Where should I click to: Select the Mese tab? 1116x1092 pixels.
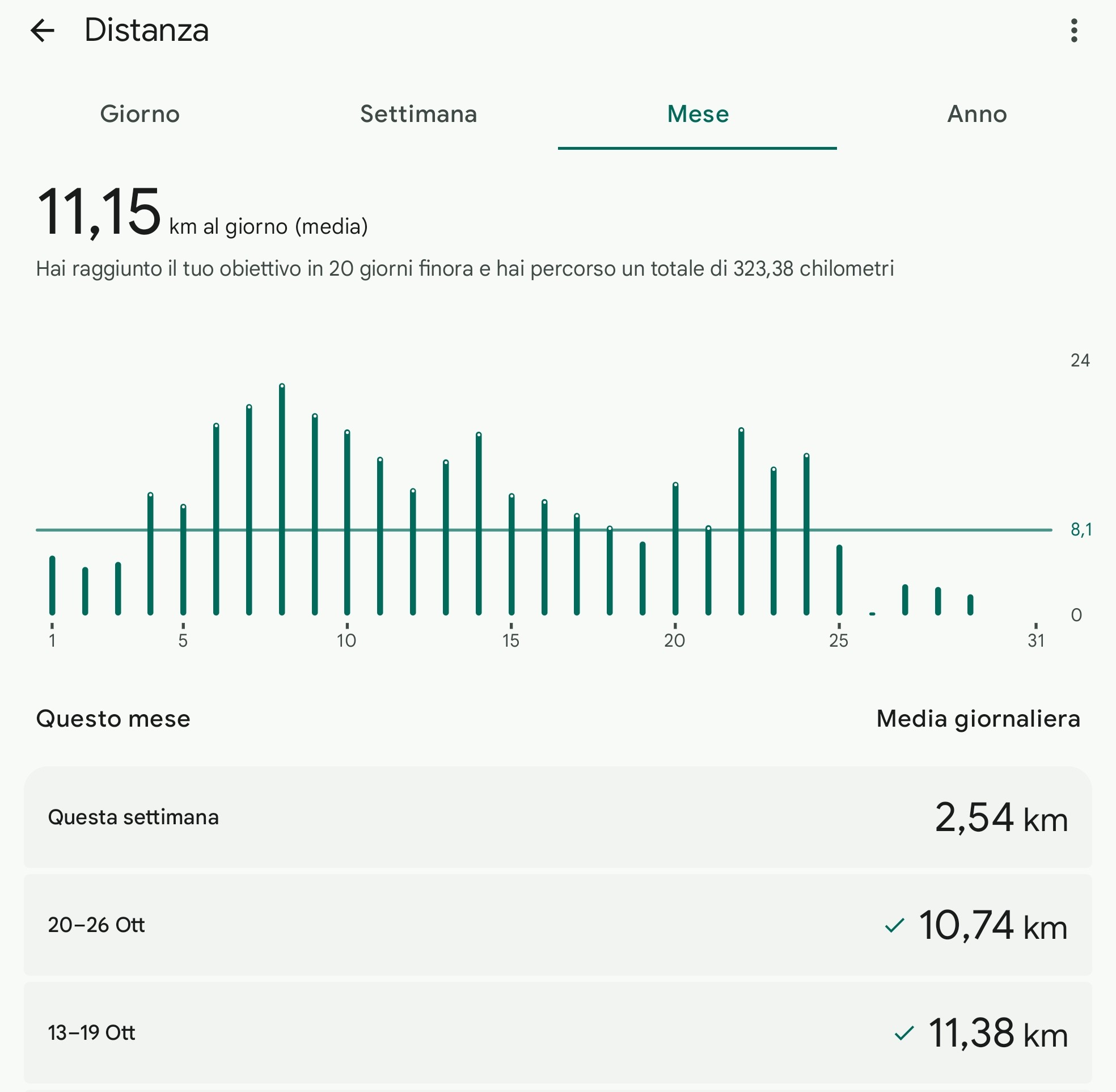[x=697, y=114]
